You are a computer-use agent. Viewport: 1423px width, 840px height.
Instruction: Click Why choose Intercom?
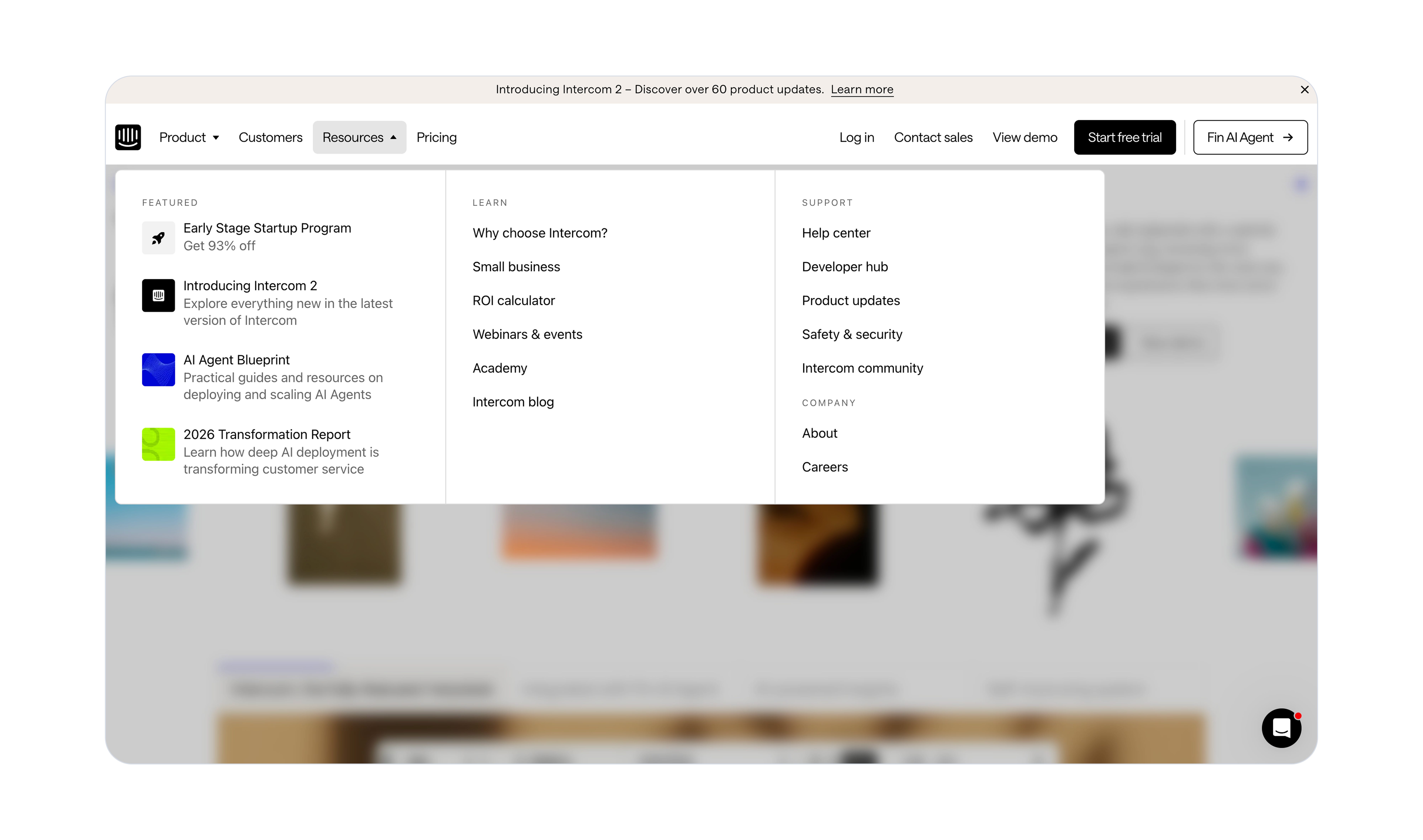pos(540,233)
